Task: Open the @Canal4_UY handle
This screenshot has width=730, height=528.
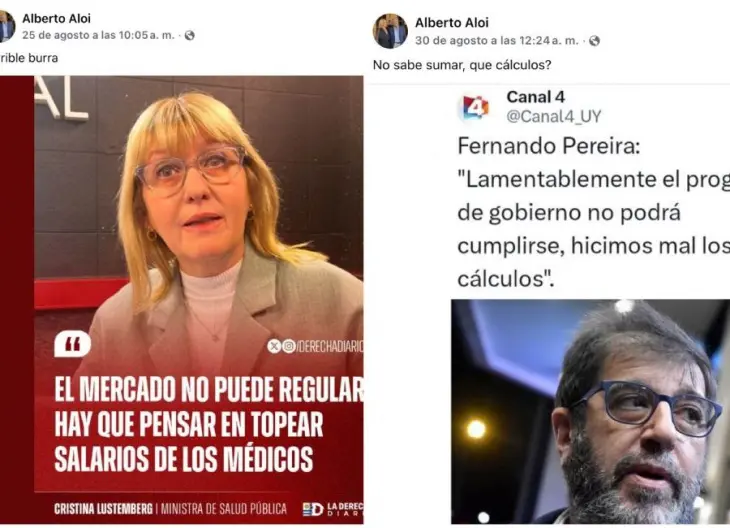Action: pos(554,116)
